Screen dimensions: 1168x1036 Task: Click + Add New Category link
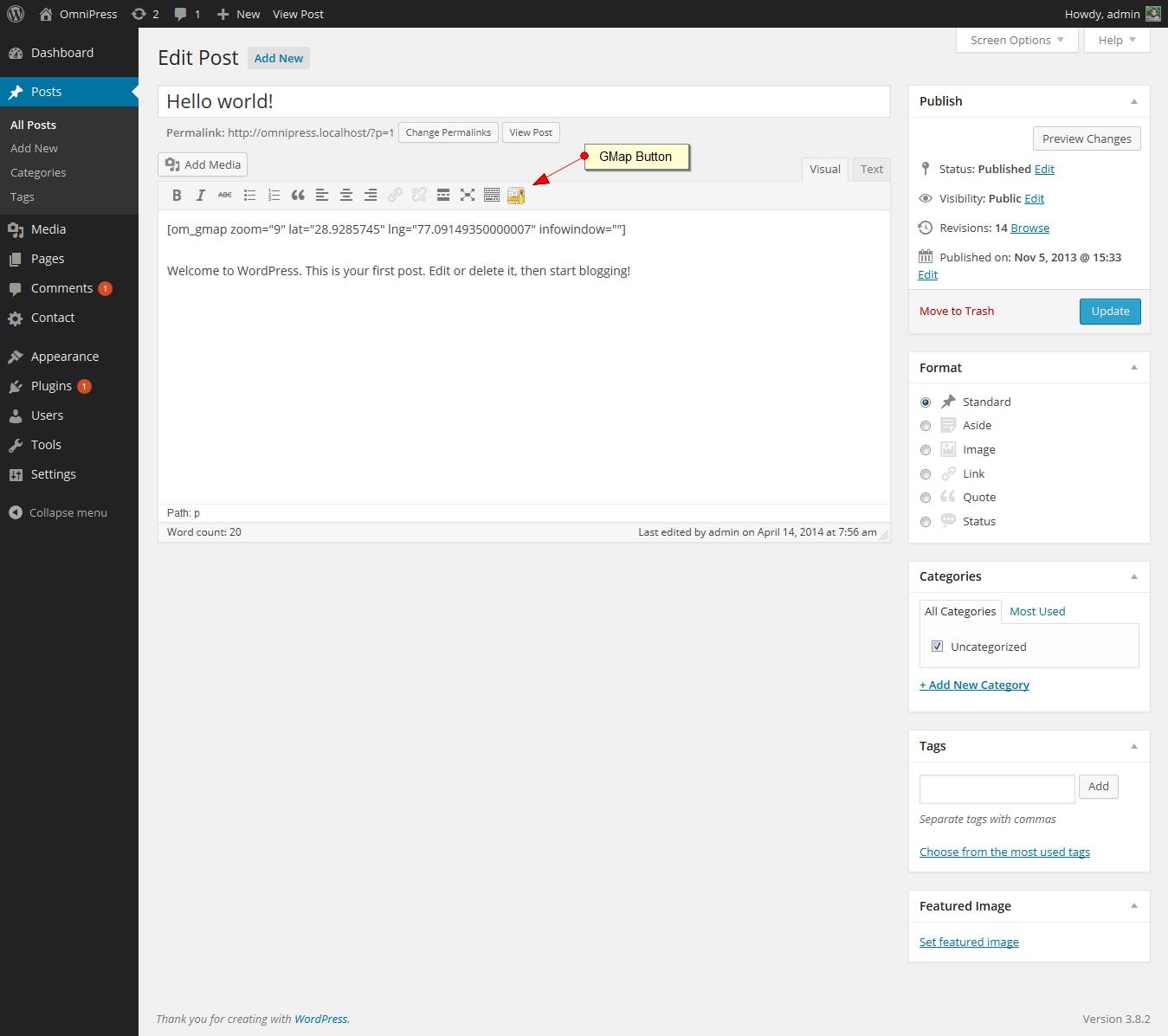pos(974,685)
